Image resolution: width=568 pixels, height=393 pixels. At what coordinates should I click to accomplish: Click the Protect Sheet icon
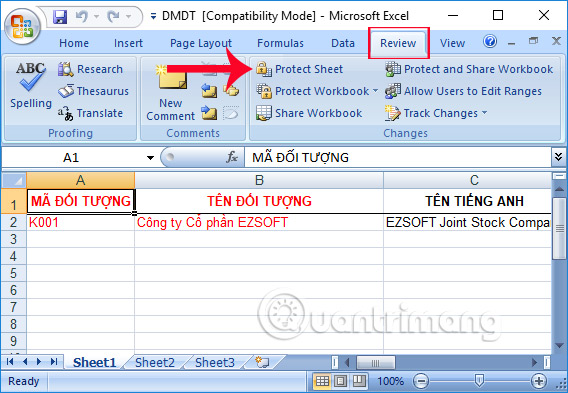pos(264,69)
